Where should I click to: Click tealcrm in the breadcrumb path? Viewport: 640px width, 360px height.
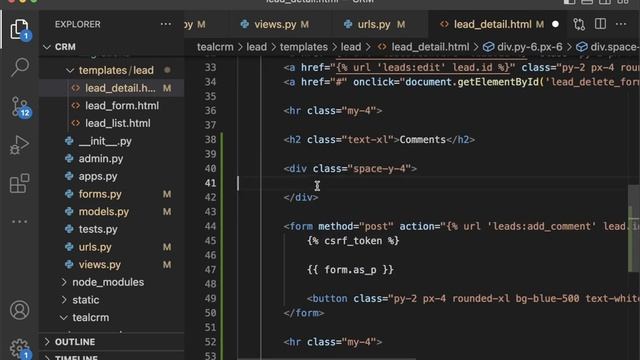[215, 47]
